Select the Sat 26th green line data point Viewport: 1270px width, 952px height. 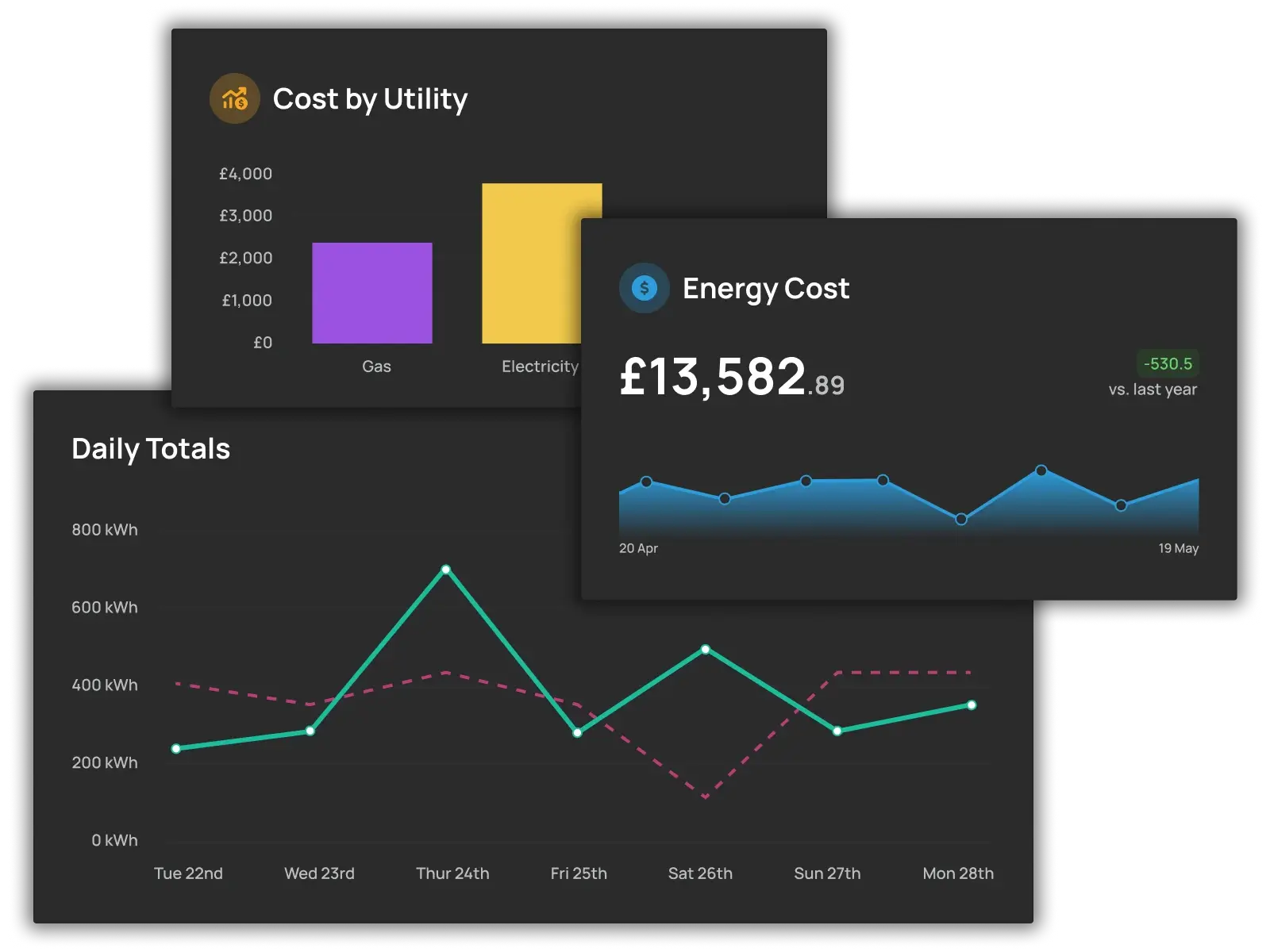[706, 650]
